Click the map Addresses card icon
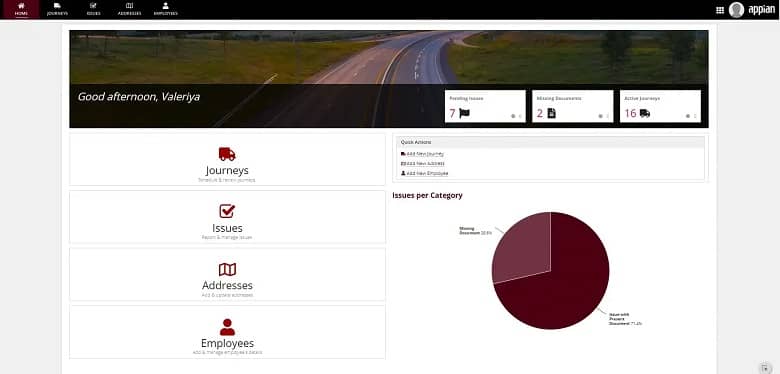Viewport: 780px width, 374px height. [x=227, y=270]
